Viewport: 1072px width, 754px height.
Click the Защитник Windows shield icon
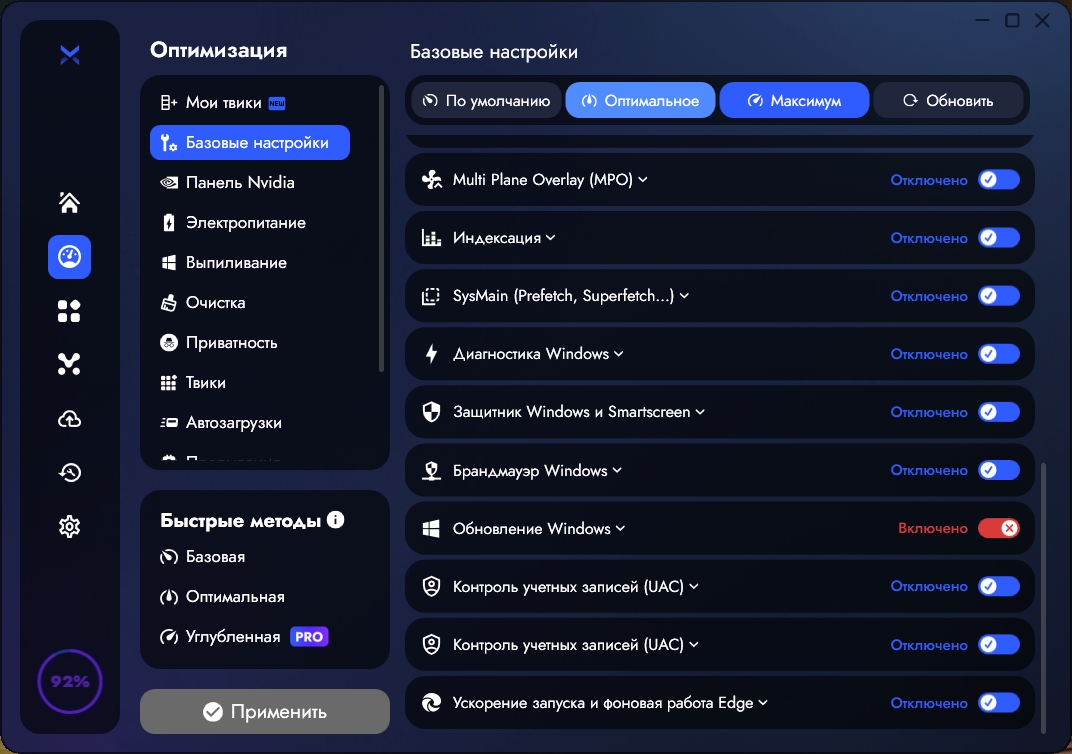click(431, 412)
